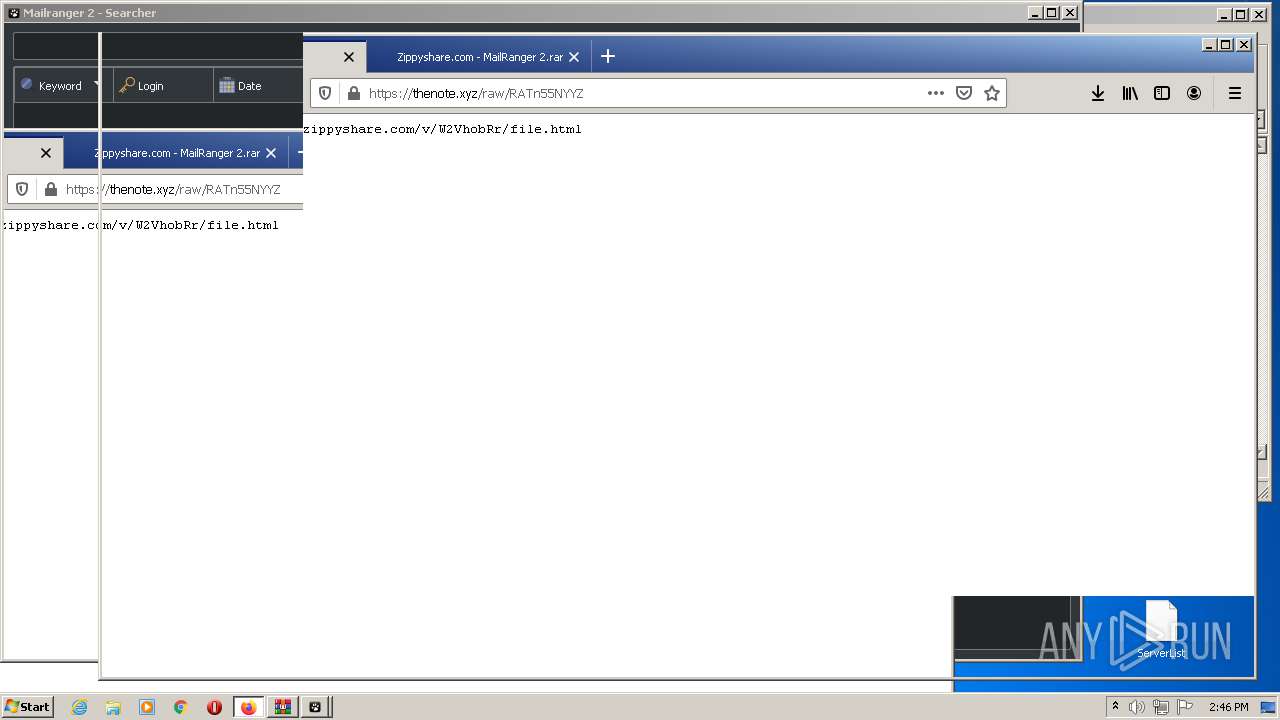Switch to MailRanger taskbar button
Viewport: 1280px width, 720px height.
point(315,707)
